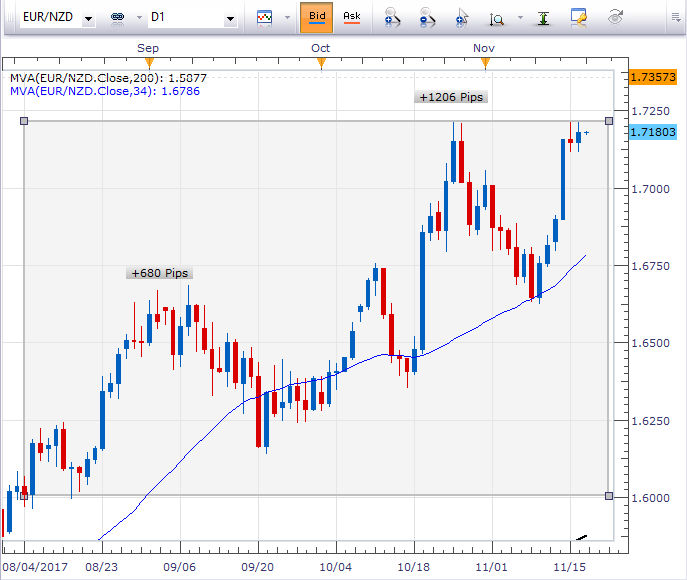Click the +680 Pips label
Viewport: 687px width, 580px height.
point(159,273)
